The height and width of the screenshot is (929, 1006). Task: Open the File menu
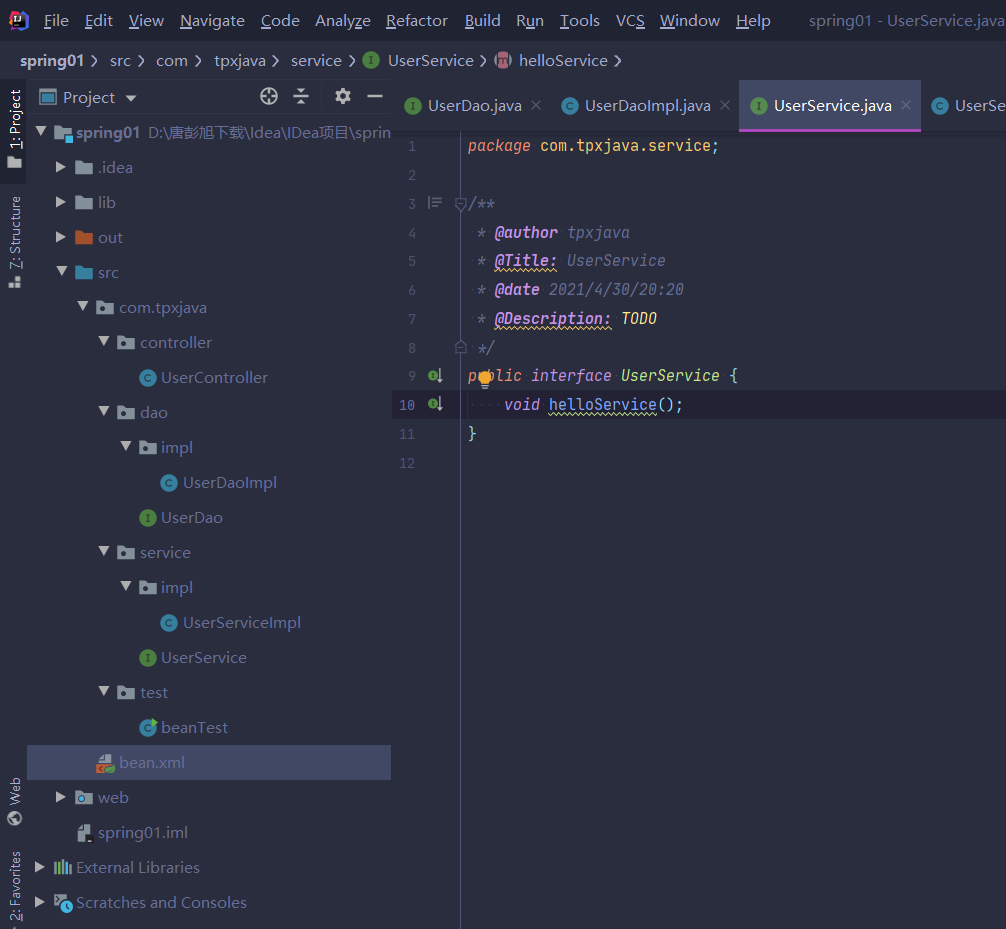[56, 21]
